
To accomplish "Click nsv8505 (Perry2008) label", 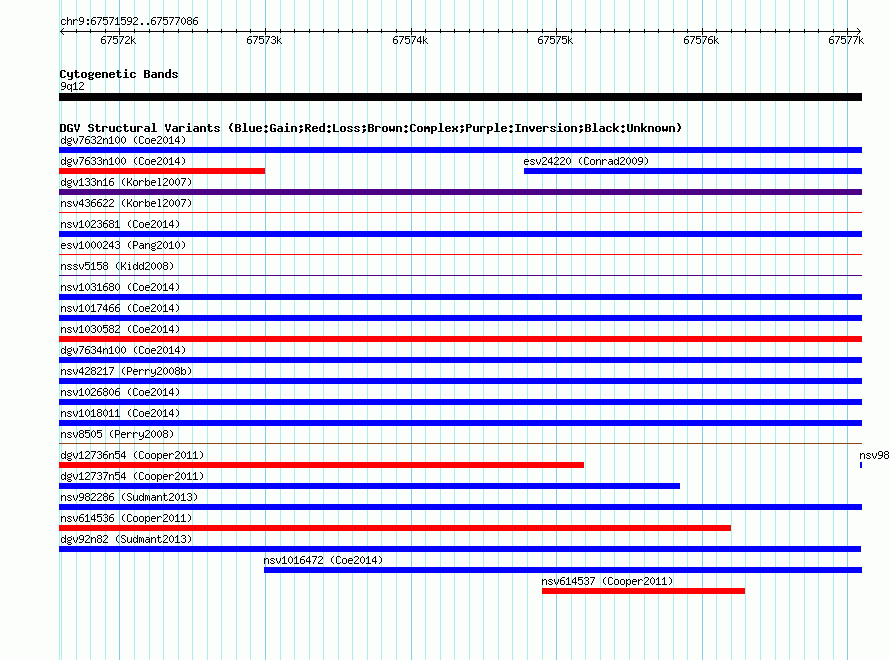I will [x=117, y=434].
